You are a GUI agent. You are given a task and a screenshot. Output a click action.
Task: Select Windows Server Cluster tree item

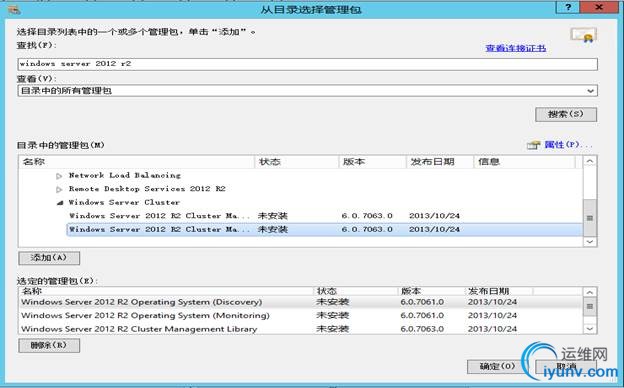tap(124, 203)
